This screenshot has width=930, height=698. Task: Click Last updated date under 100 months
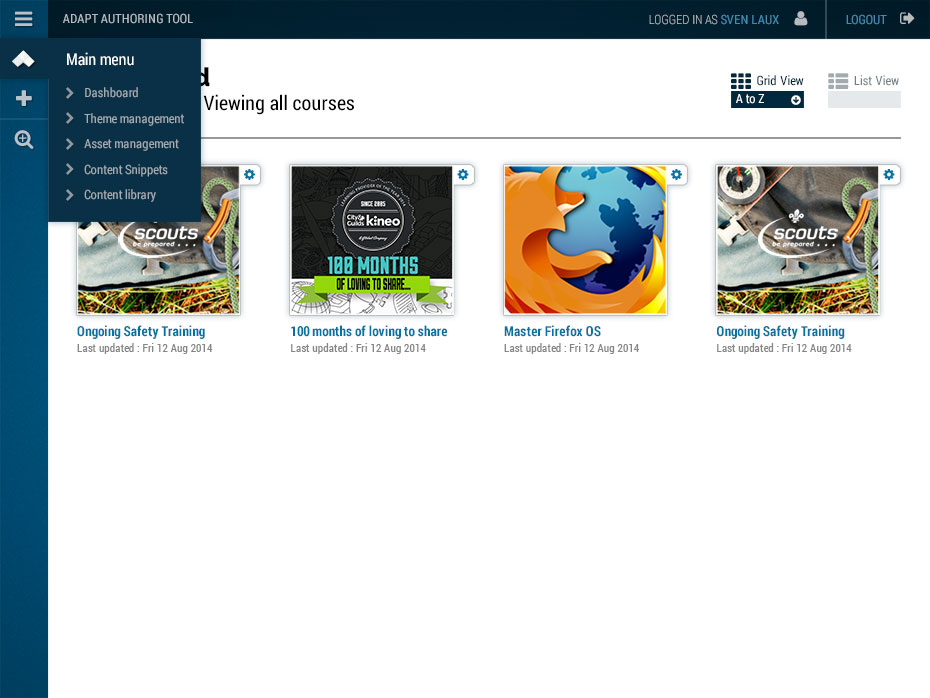point(358,348)
